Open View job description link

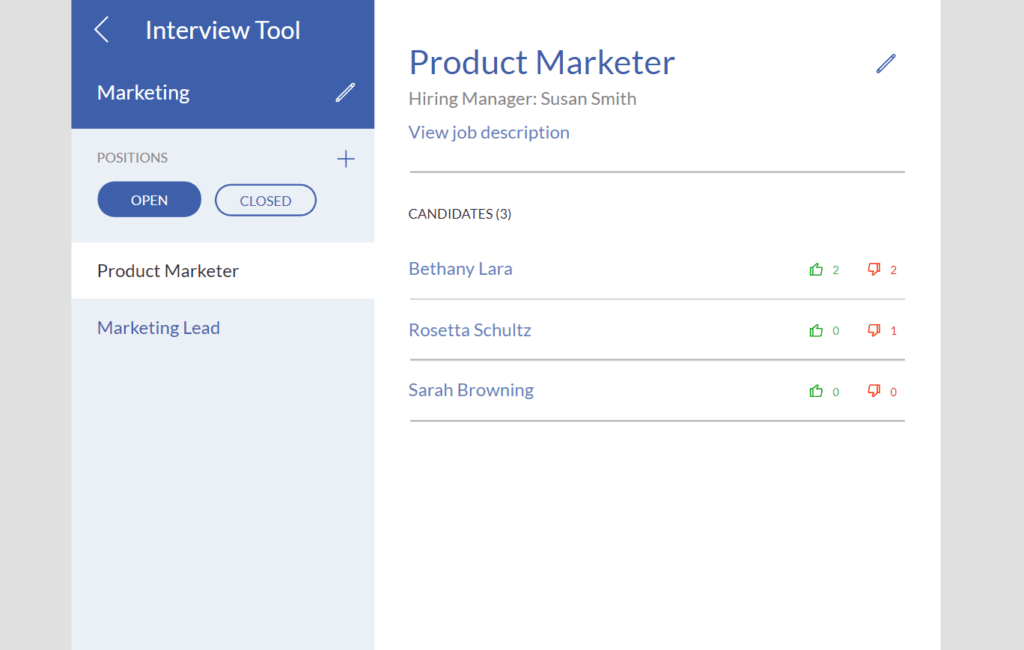(488, 132)
